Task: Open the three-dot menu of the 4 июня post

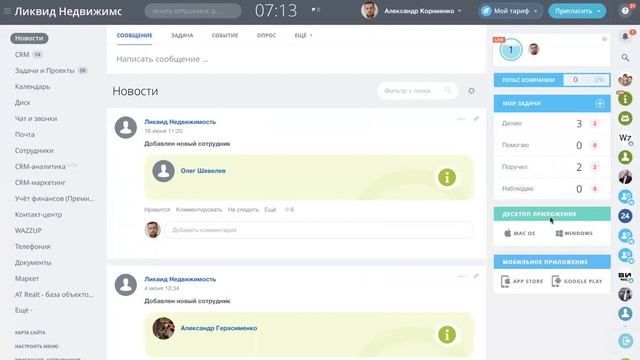Action: pyautogui.click(x=461, y=276)
